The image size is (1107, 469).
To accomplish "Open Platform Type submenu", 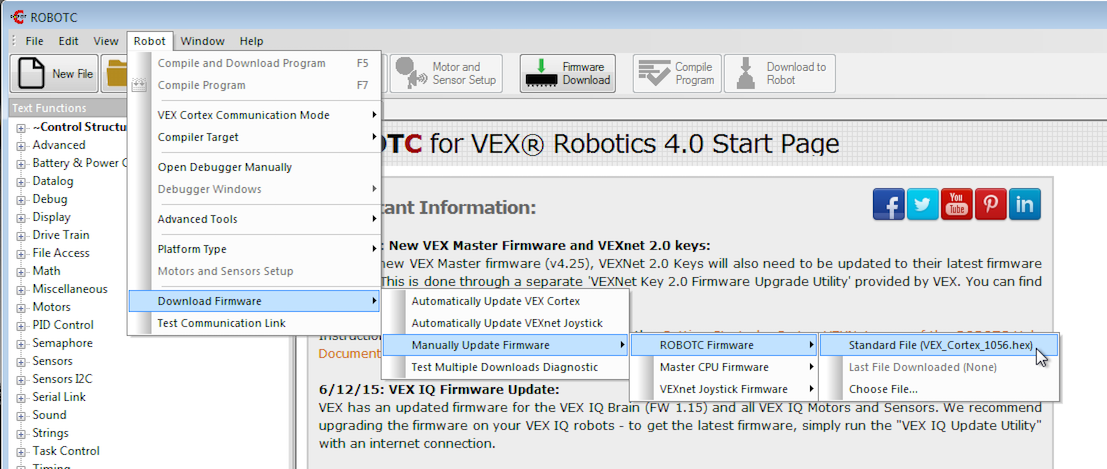I will tap(254, 249).
